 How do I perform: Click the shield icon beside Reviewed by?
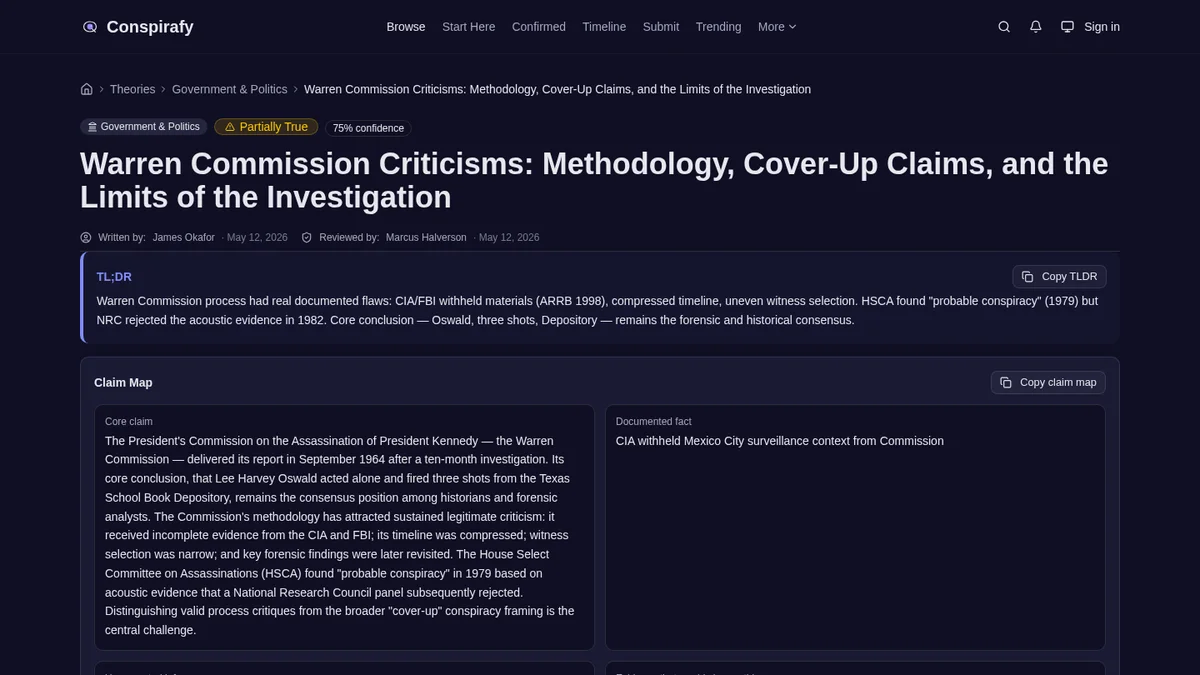[307, 238]
